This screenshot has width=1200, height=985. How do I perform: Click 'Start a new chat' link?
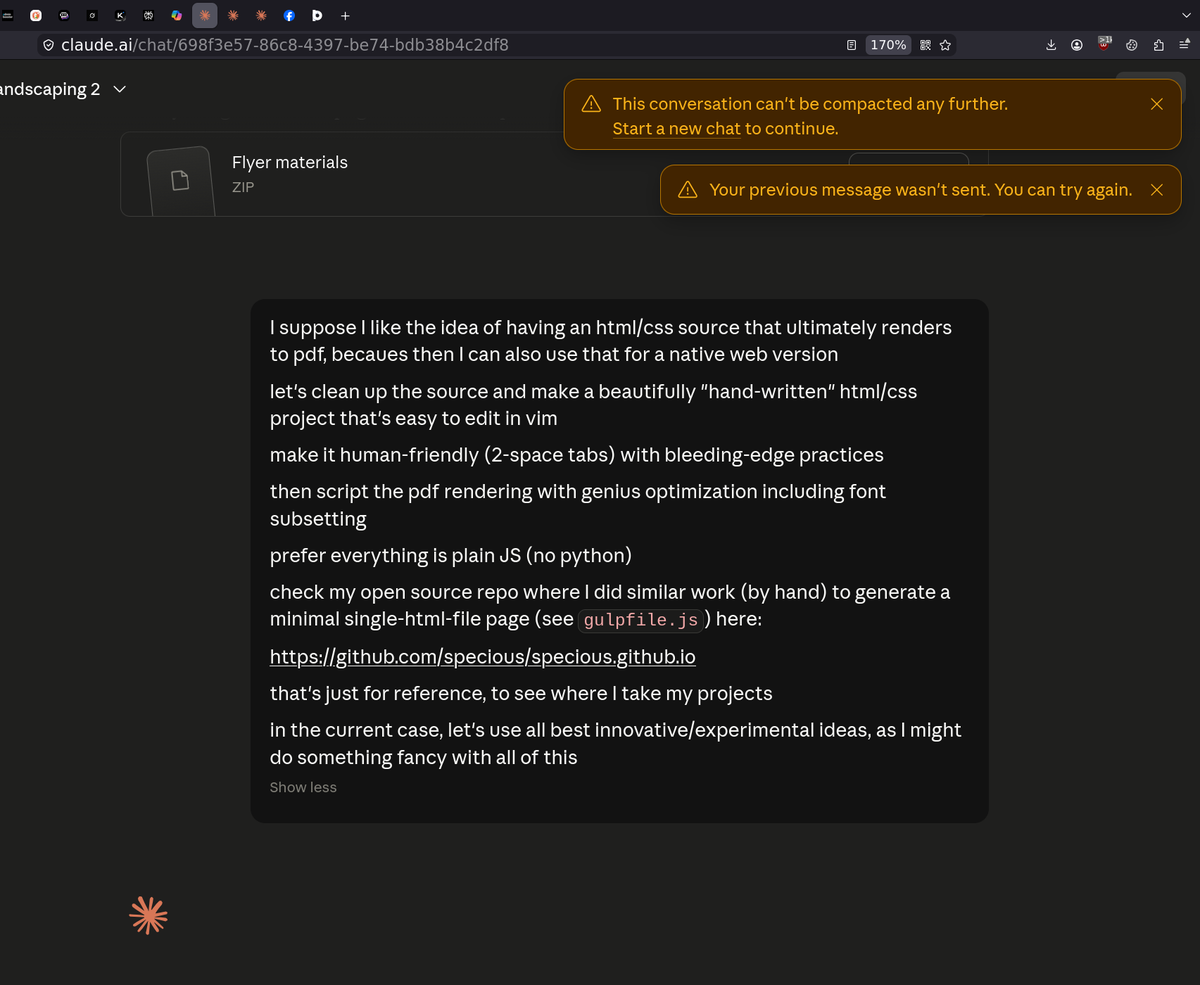pos(676,129)
